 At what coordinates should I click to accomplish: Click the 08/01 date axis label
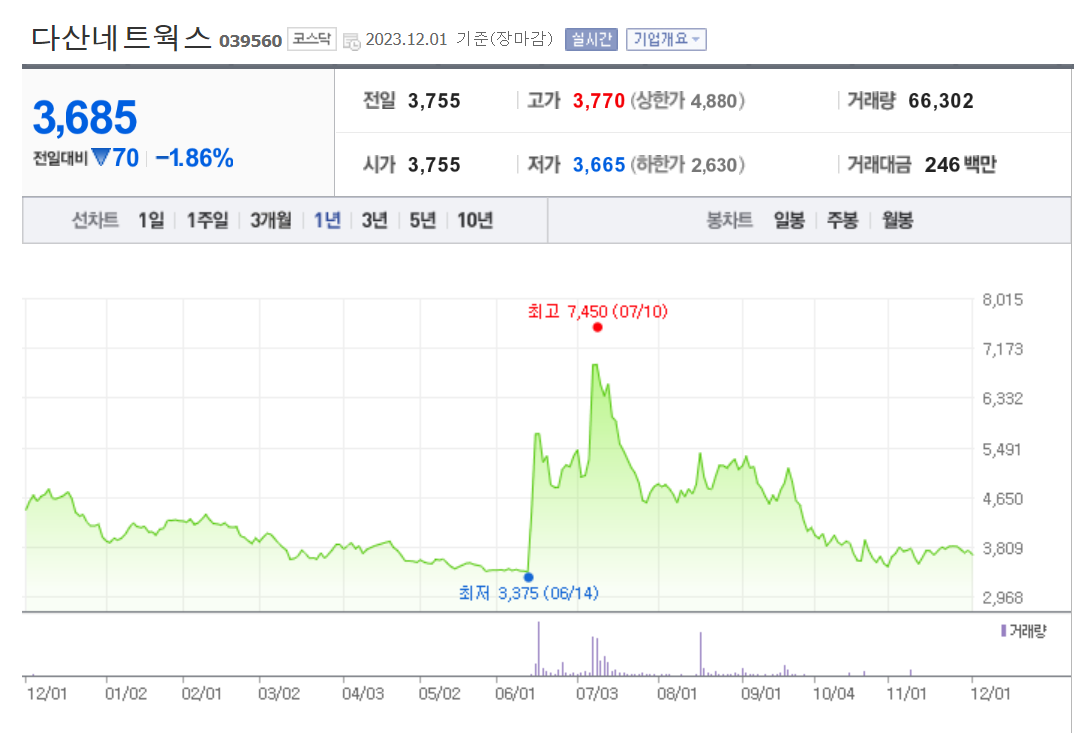point(677,694)
